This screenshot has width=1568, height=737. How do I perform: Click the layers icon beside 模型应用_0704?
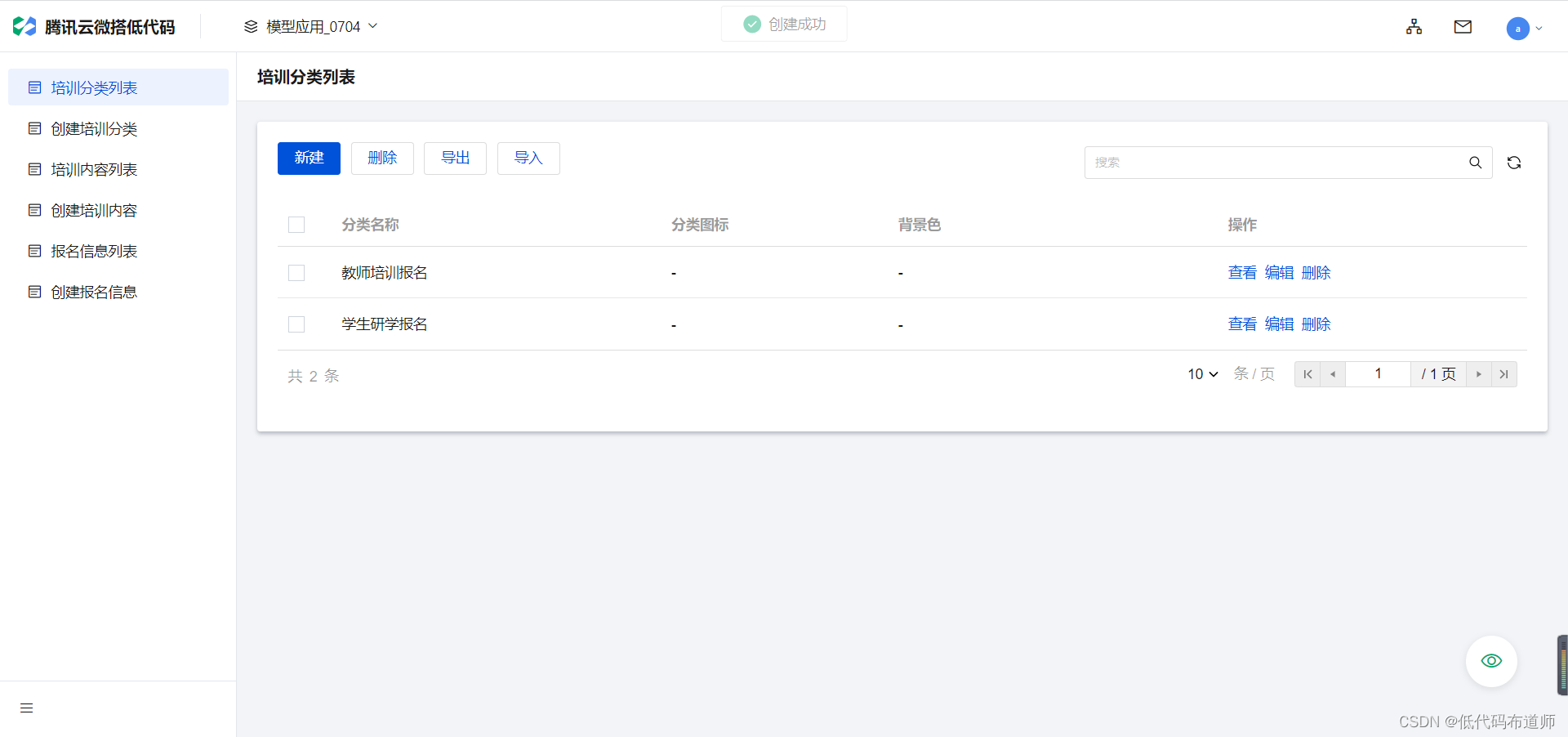point(251,27)
